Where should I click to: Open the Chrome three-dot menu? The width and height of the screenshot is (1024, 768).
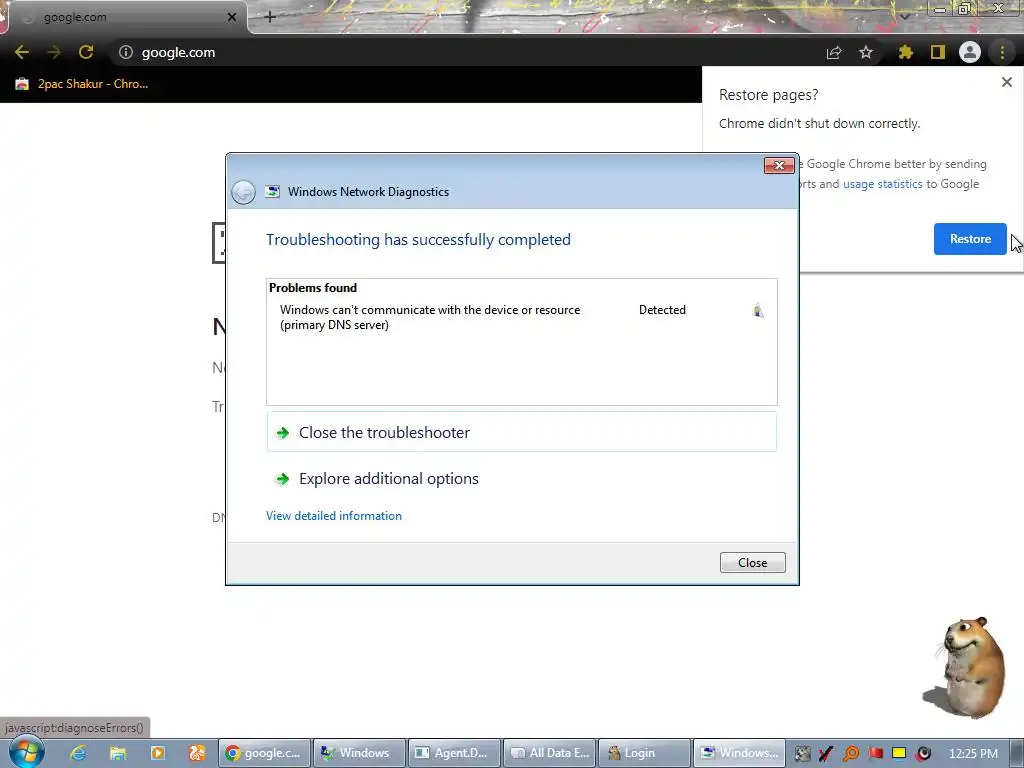[1002, 52]
